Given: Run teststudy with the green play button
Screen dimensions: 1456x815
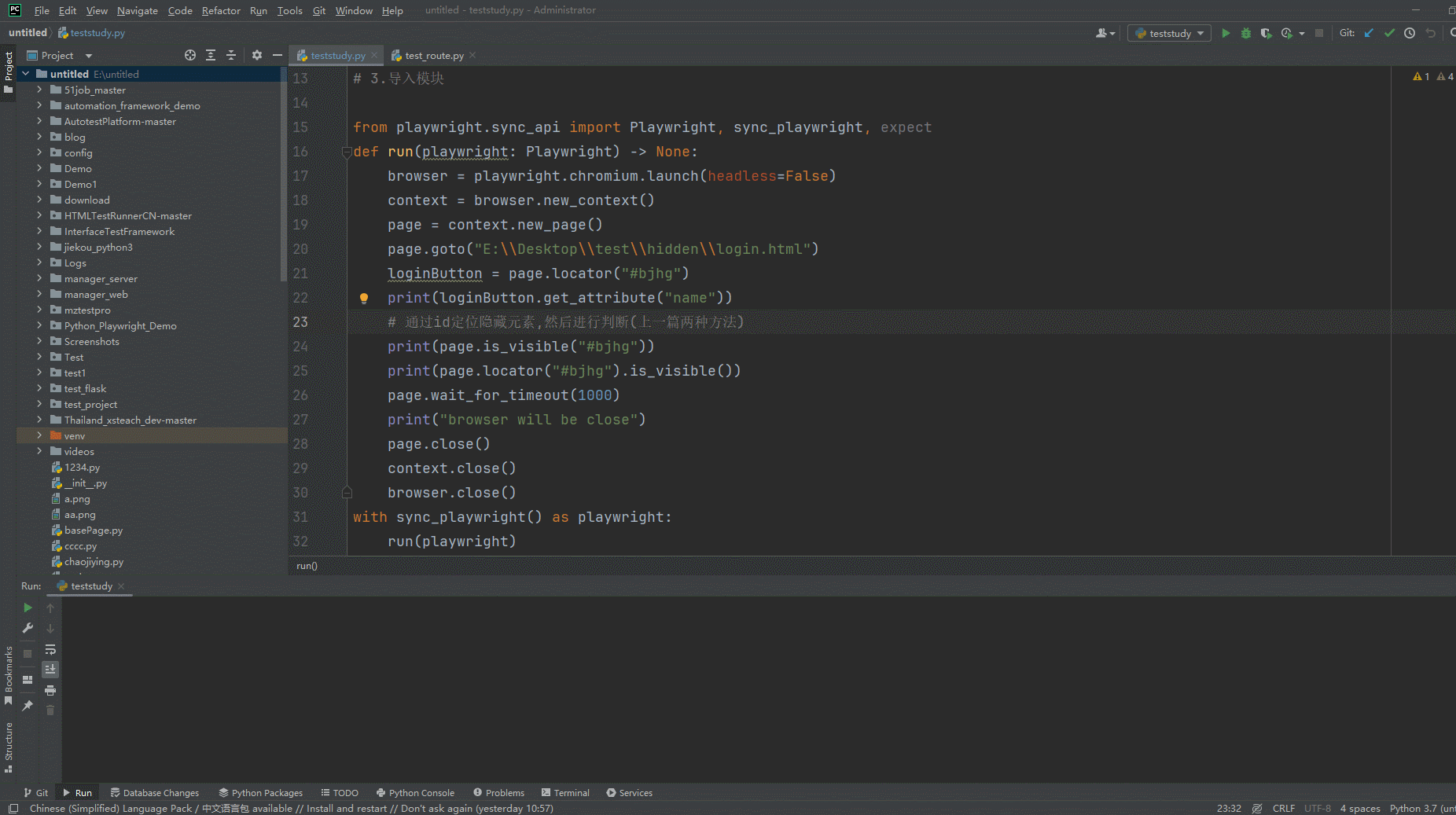Looking at the screenshot, I should click(x=1226, y=33).
